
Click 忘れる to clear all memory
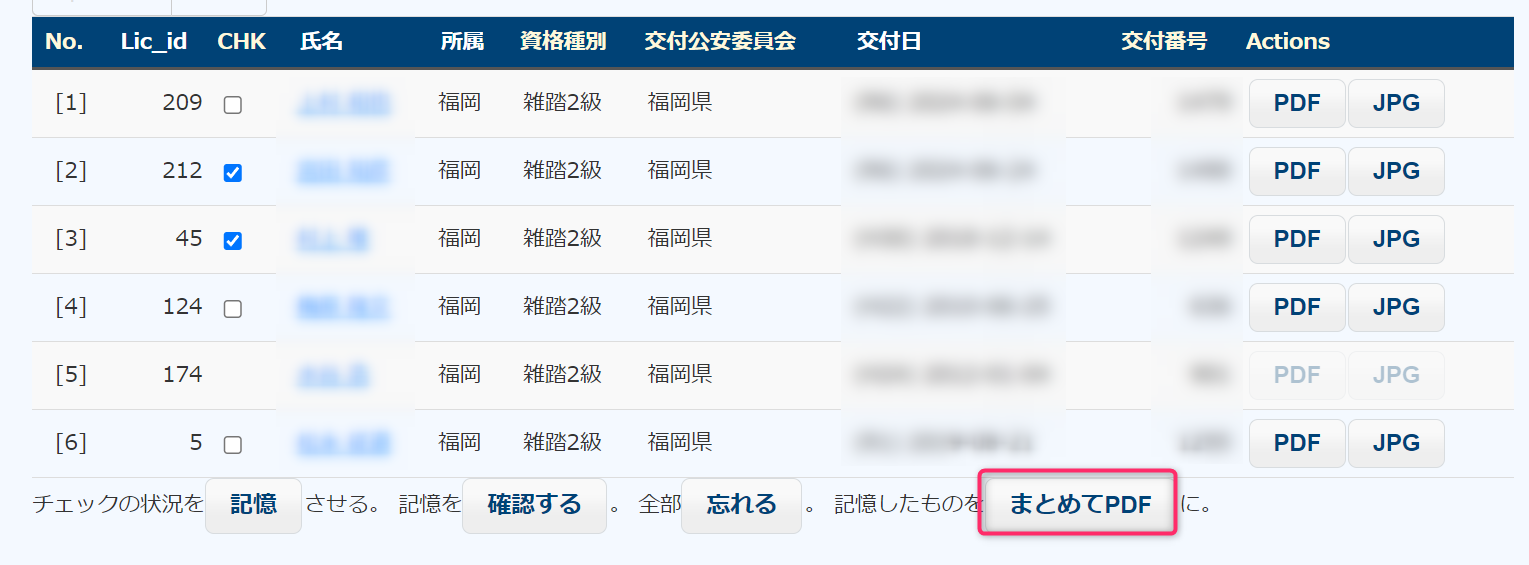[x=741, y=505]
